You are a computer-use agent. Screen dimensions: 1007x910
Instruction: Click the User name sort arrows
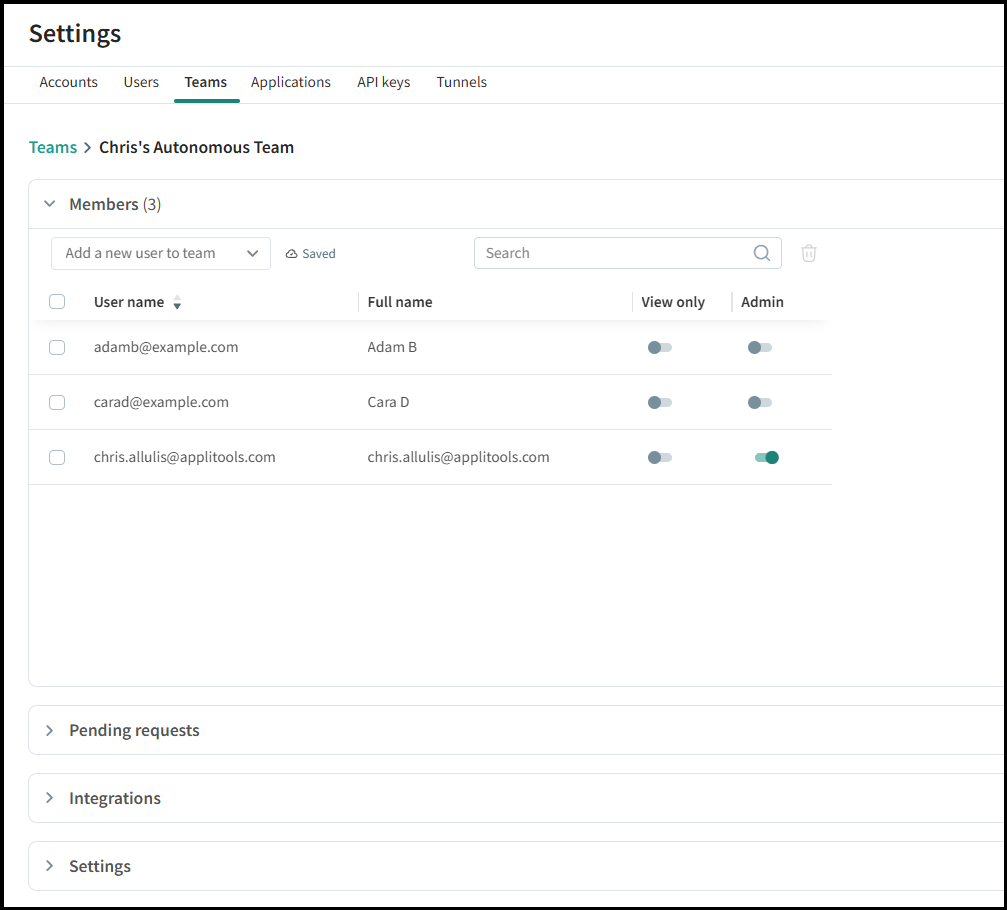pos(177,302)
